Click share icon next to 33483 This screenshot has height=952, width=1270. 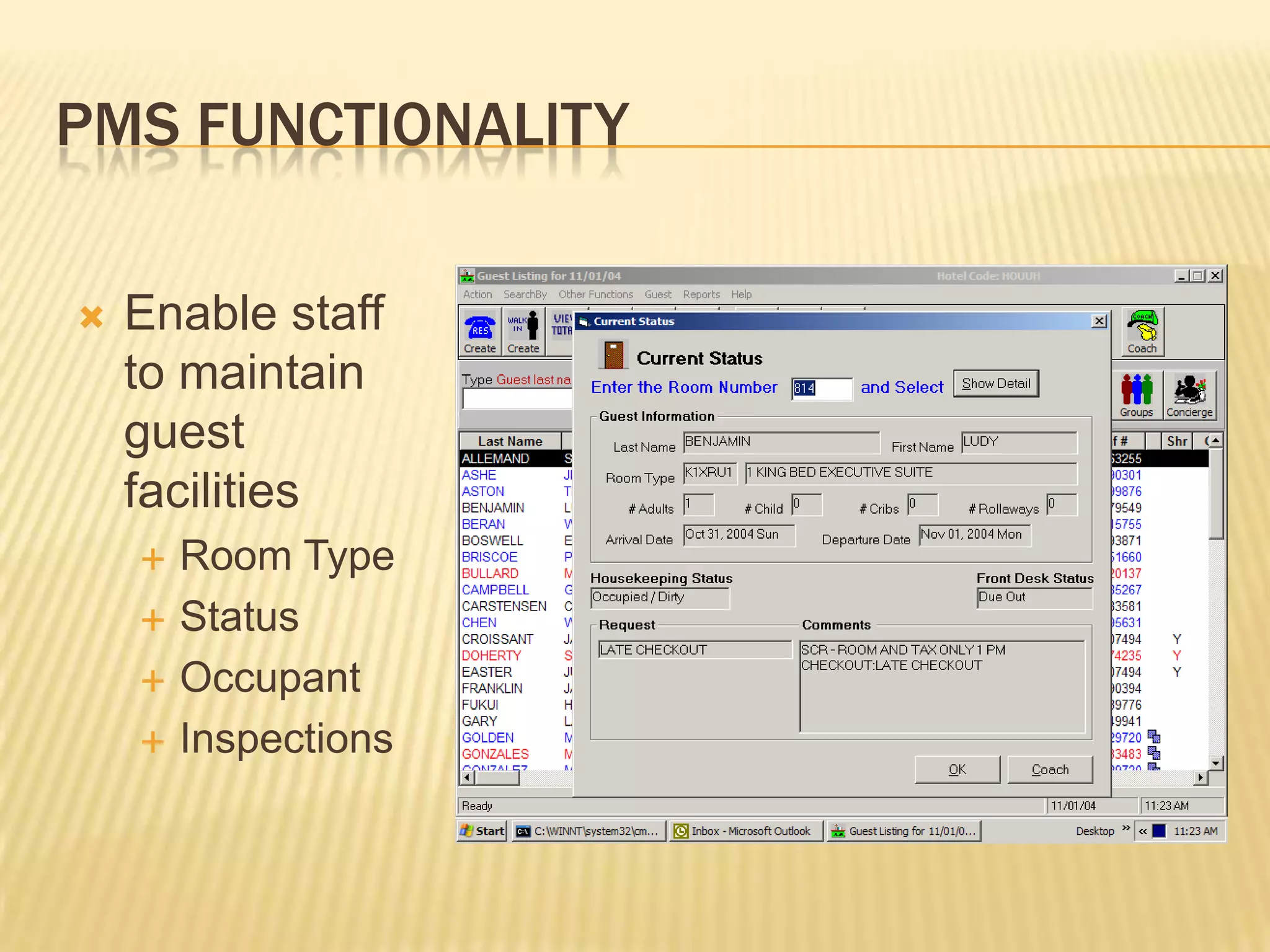click(x=1154, y=753)
